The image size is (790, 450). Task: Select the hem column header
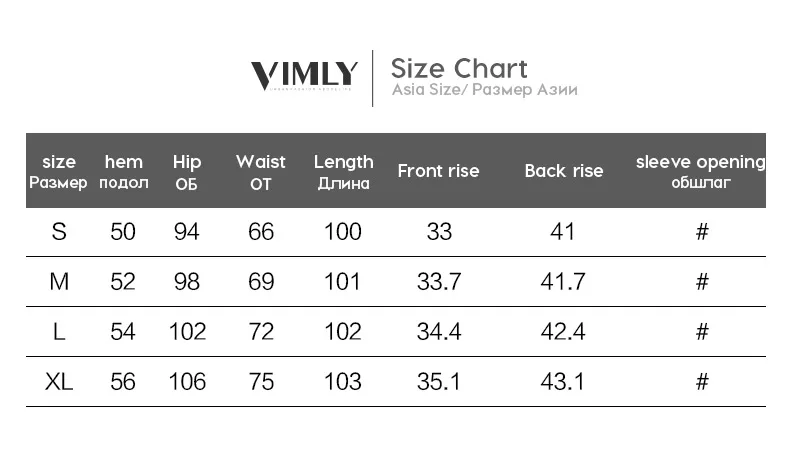(x=124, y=171)
